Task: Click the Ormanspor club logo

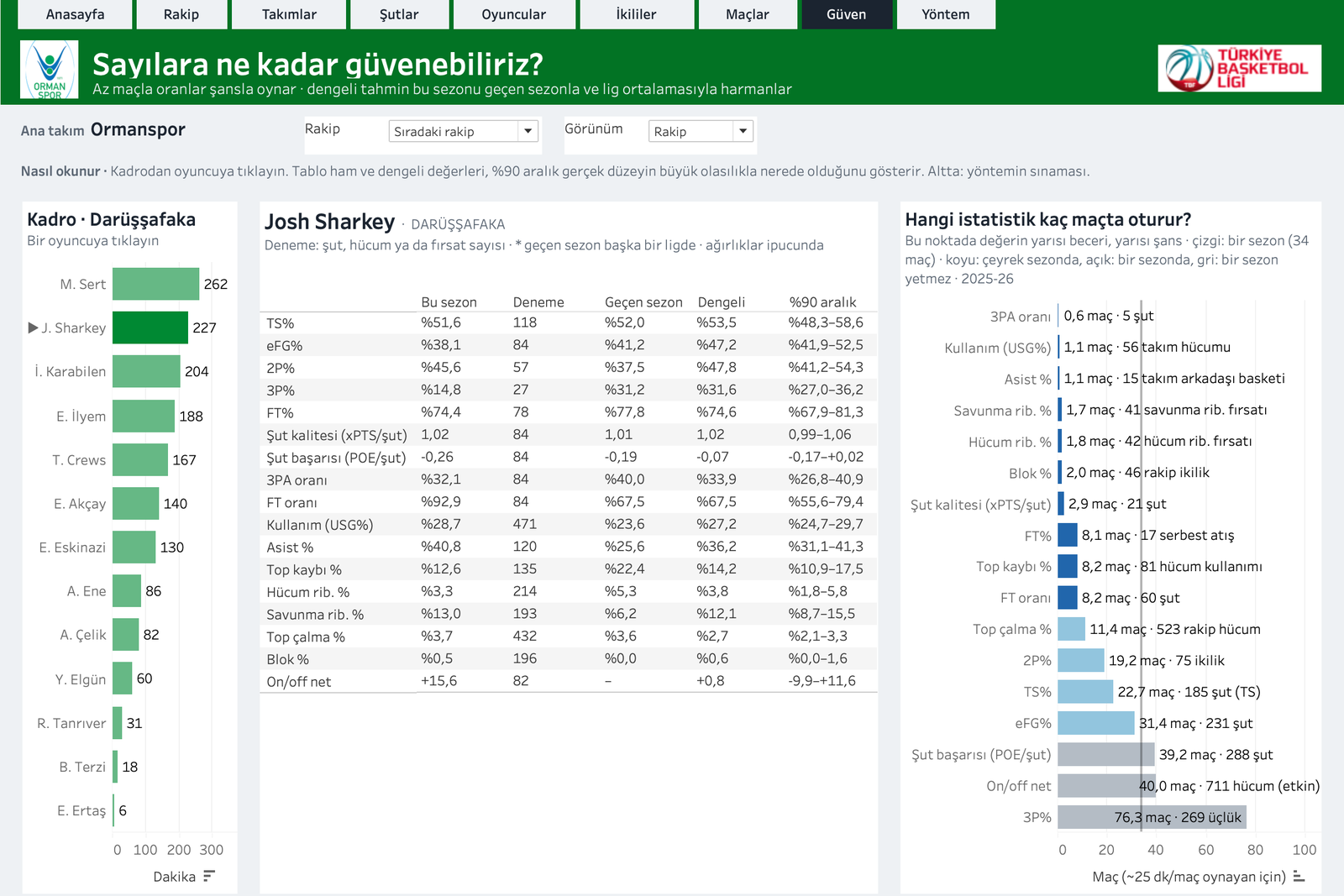Action: coord(50,70)
